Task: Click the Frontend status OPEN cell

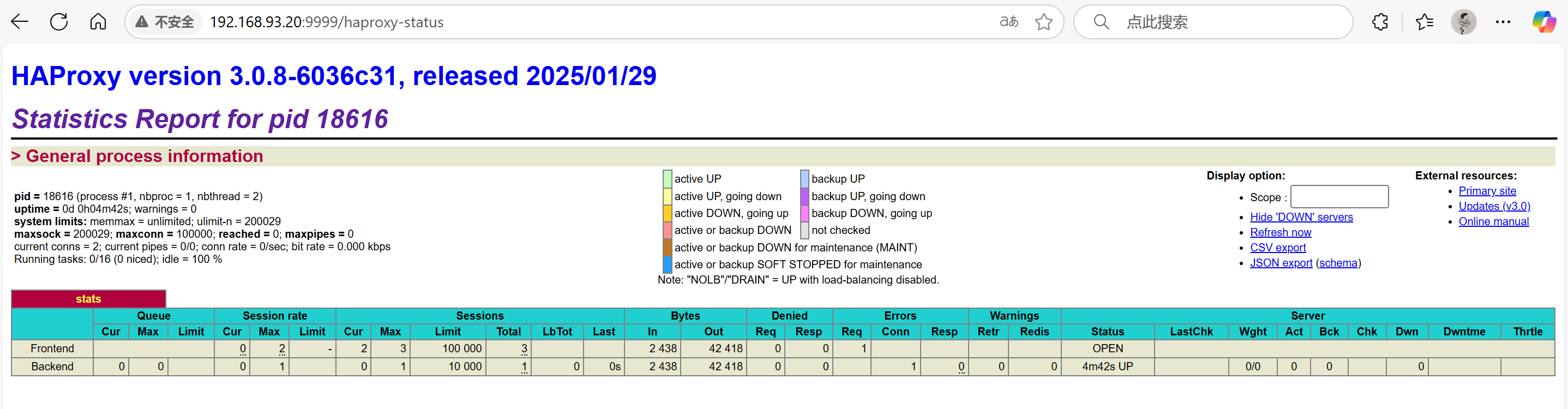Action: tap(1107, 349)
